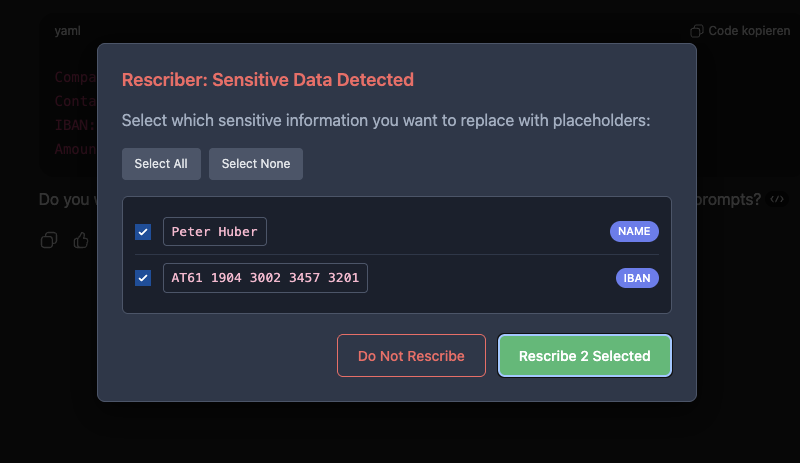800x463 pixels.
Task: Click the IBAN type badge
Action: click(636, 278)
